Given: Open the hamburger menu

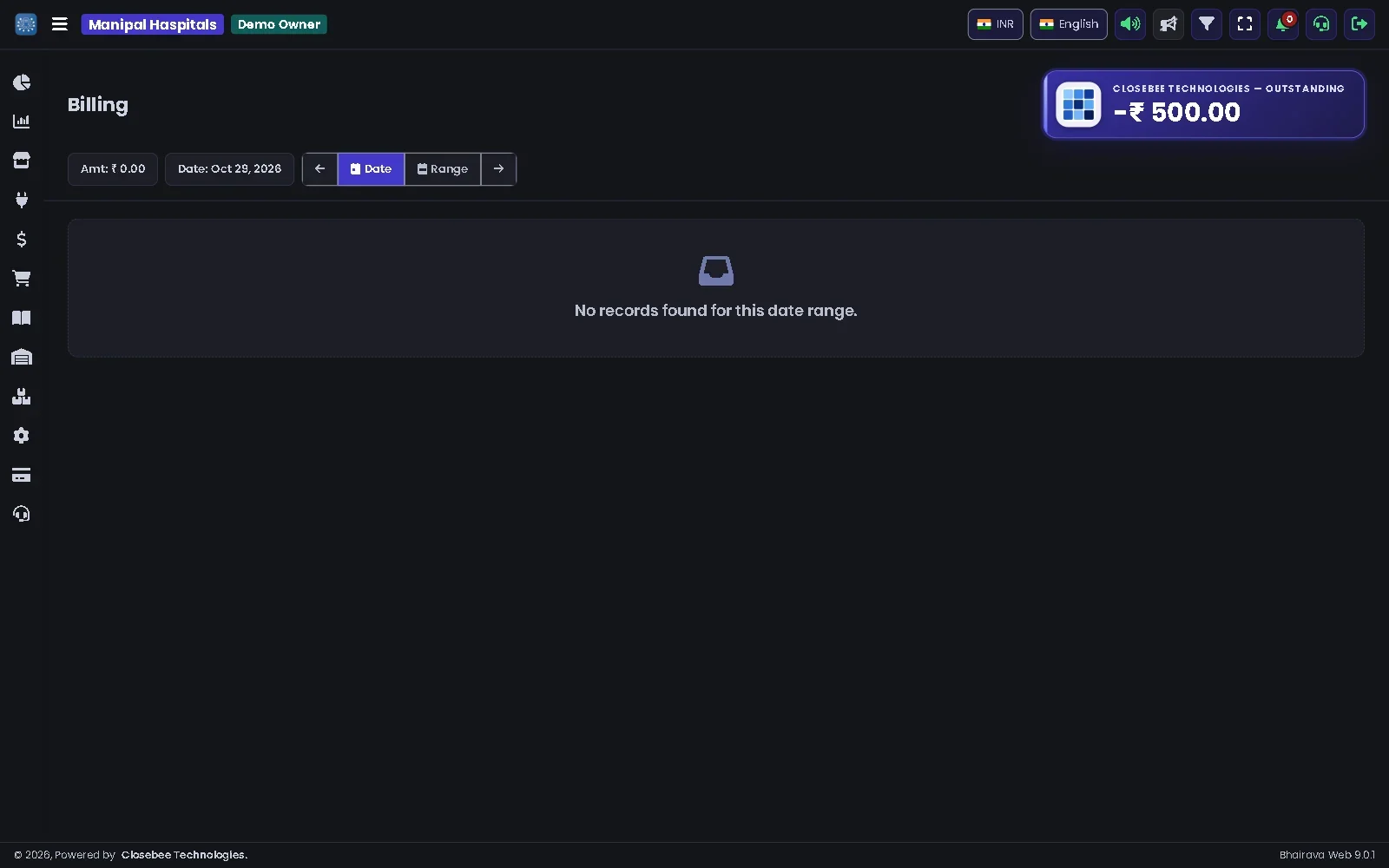Looking at the screenshot, I should click(60, 24).
